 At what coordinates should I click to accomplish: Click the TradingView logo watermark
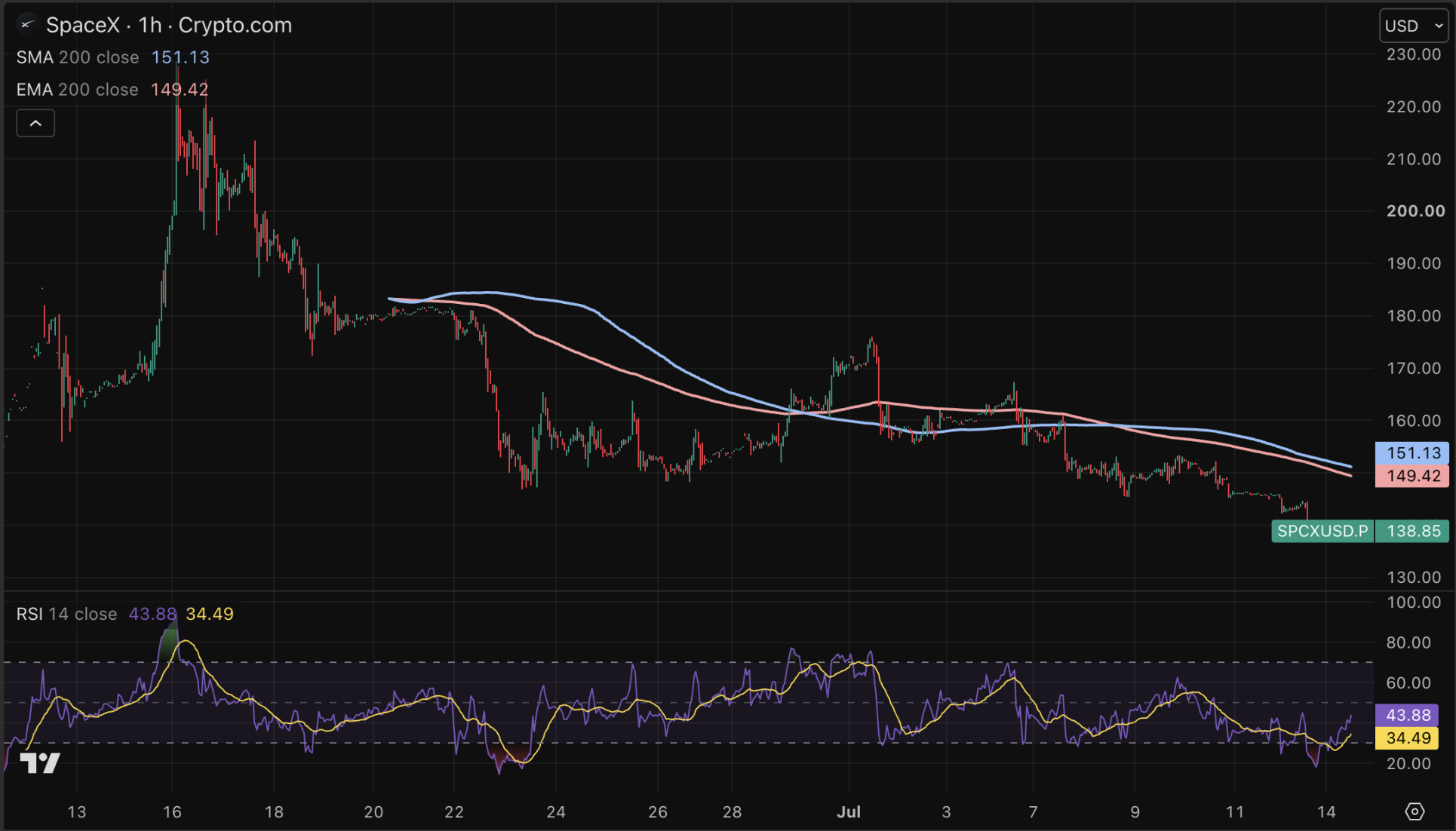39,763
